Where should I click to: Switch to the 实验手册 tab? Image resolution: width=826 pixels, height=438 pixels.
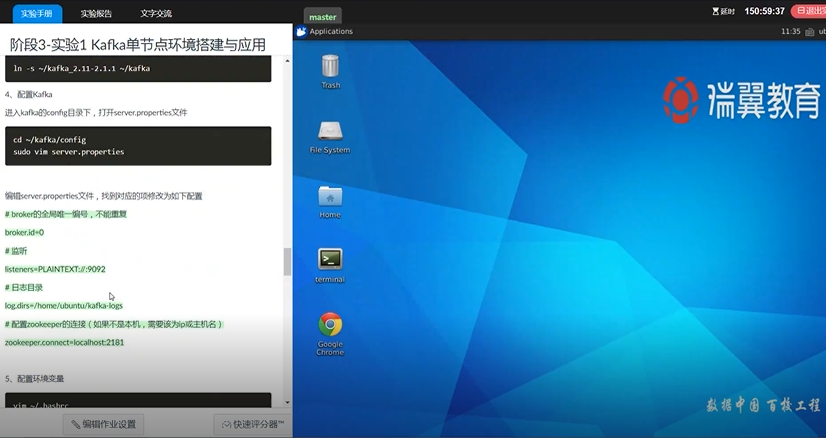pos(35,14)
